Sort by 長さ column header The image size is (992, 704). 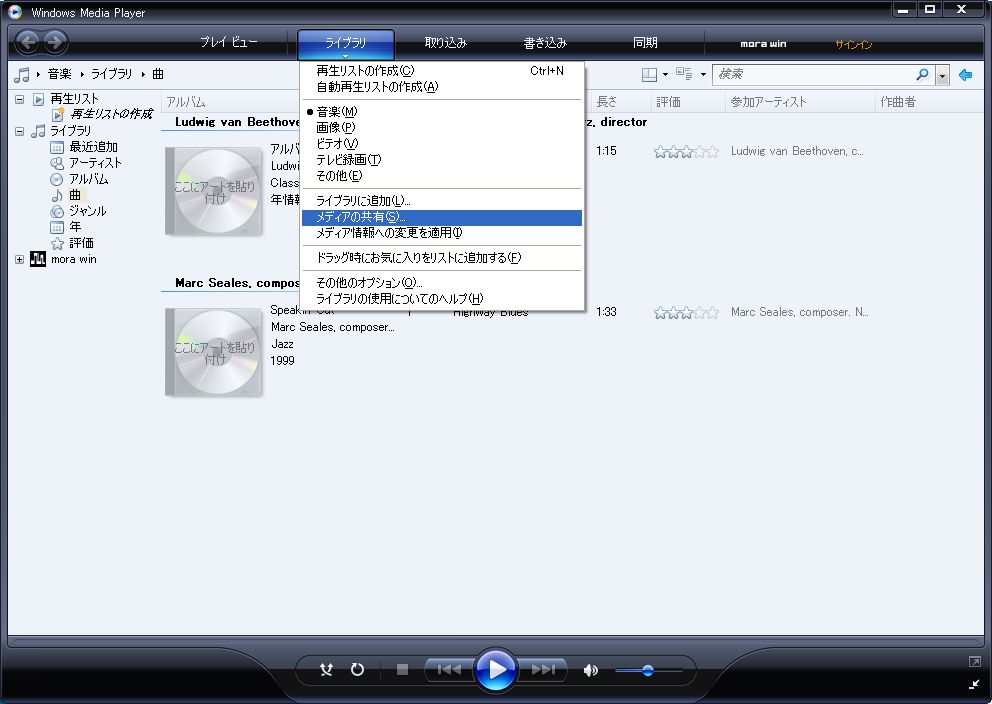point(621,102)
